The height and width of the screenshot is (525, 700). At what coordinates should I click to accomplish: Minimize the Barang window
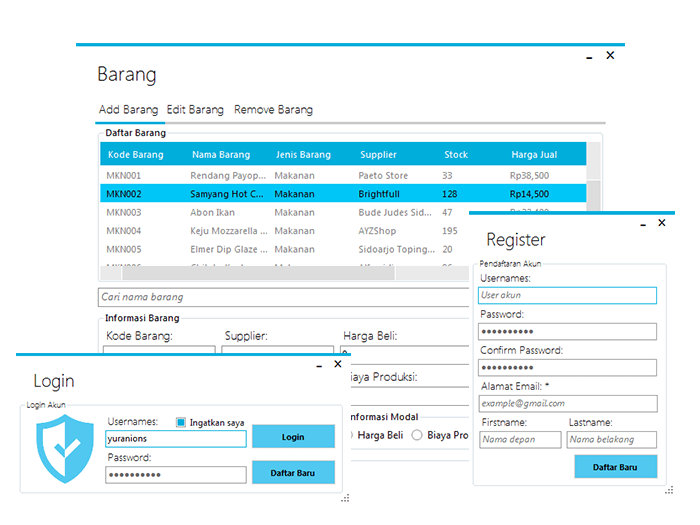pos(589,57)
